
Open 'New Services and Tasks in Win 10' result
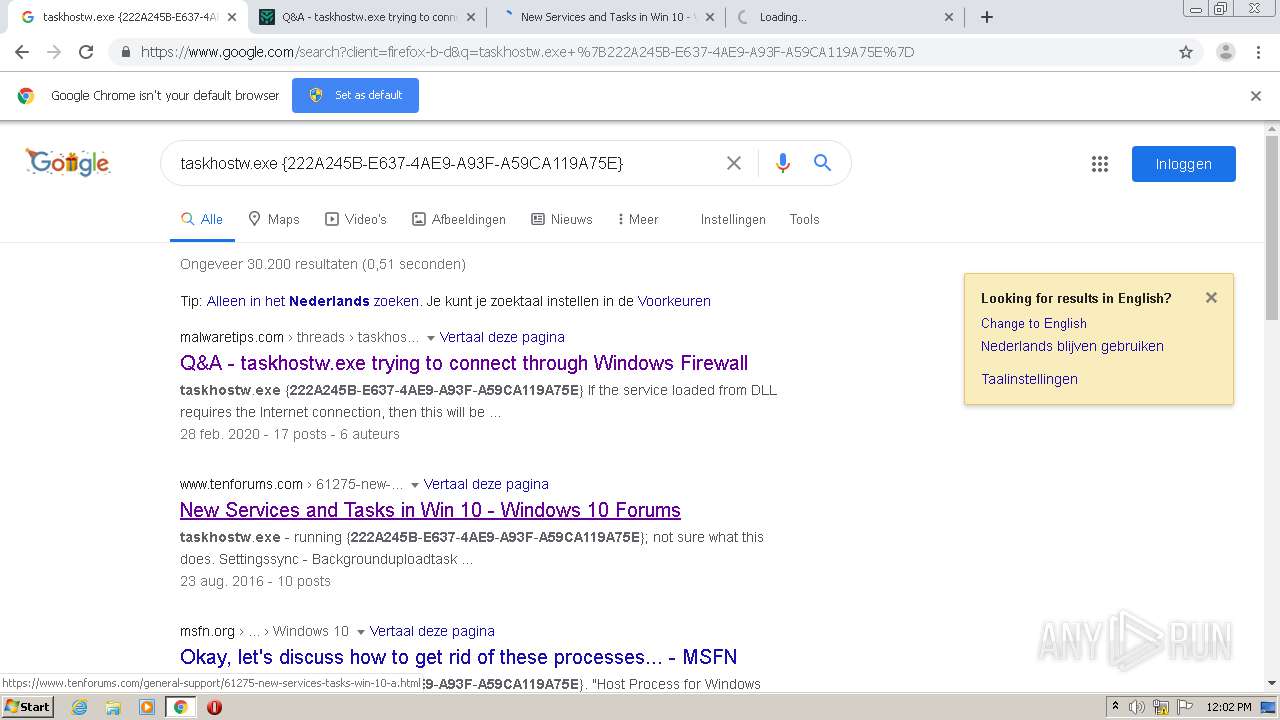pyautogui.click(x=430, y=510)
